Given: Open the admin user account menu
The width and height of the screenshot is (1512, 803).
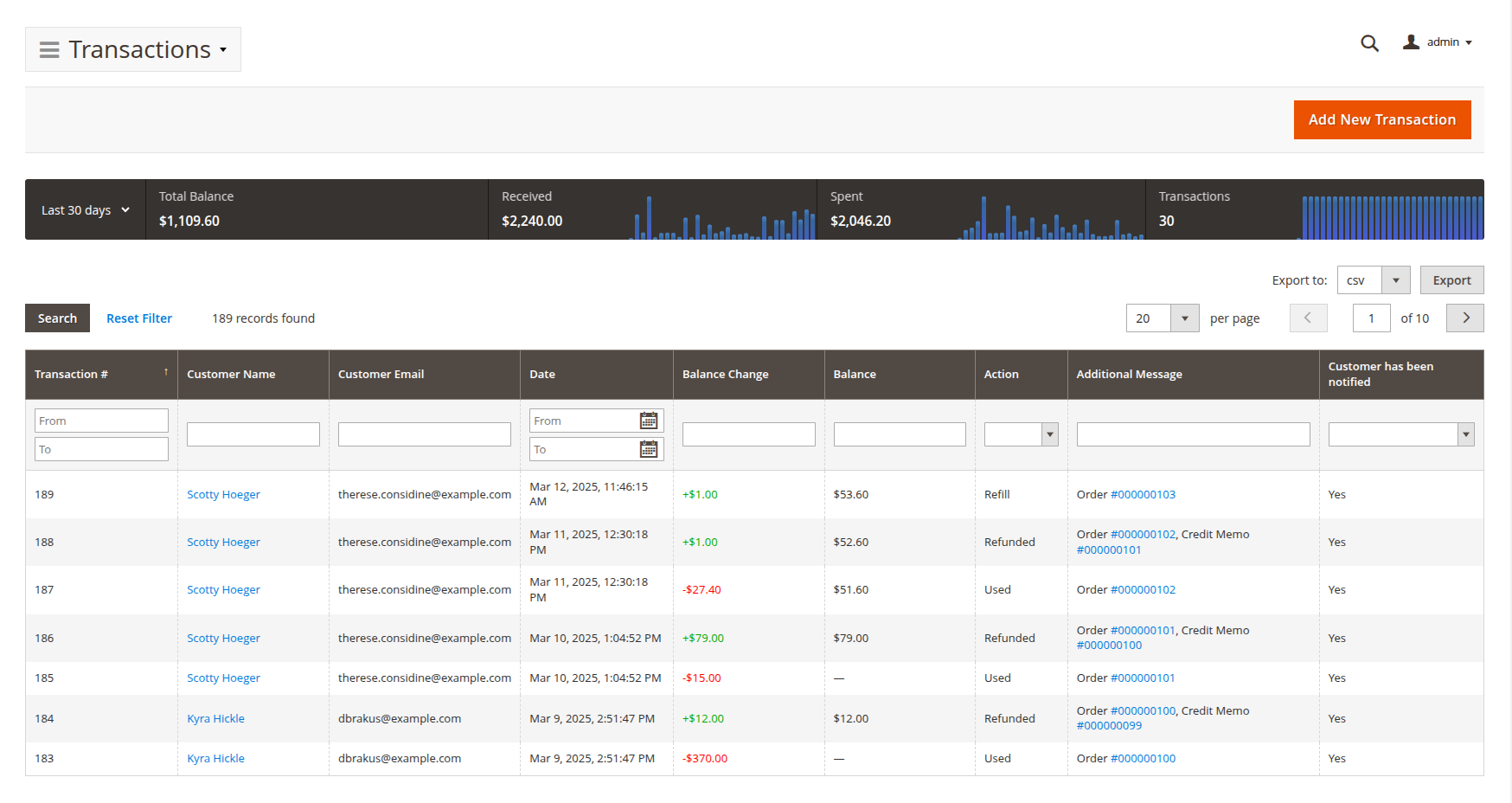Looking at the screenshot, I should pos(1437,42).
